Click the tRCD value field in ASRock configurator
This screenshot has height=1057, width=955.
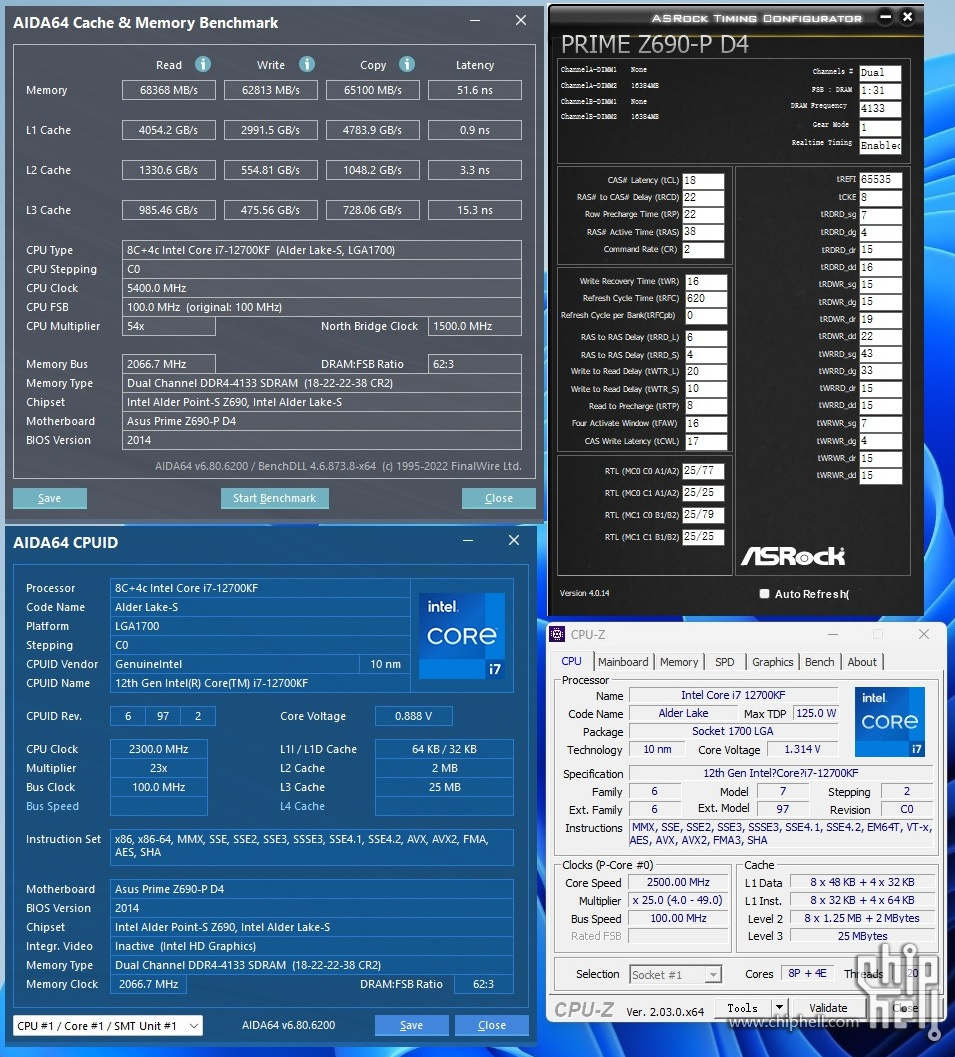tap(703, 198)
